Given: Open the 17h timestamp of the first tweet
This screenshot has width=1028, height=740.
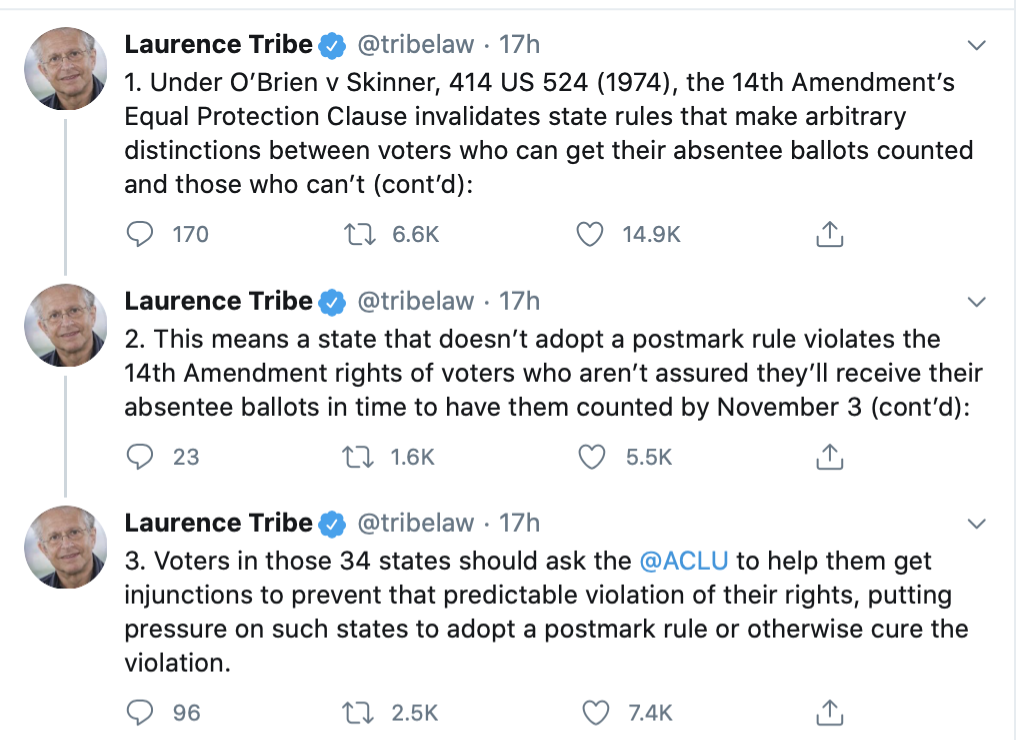Looking at the screenshot, I should tap(519, 44).
